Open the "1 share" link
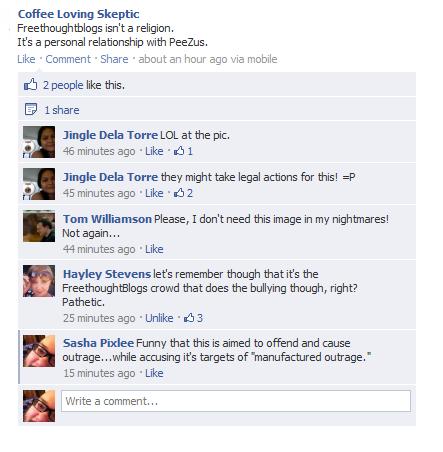 62,110
